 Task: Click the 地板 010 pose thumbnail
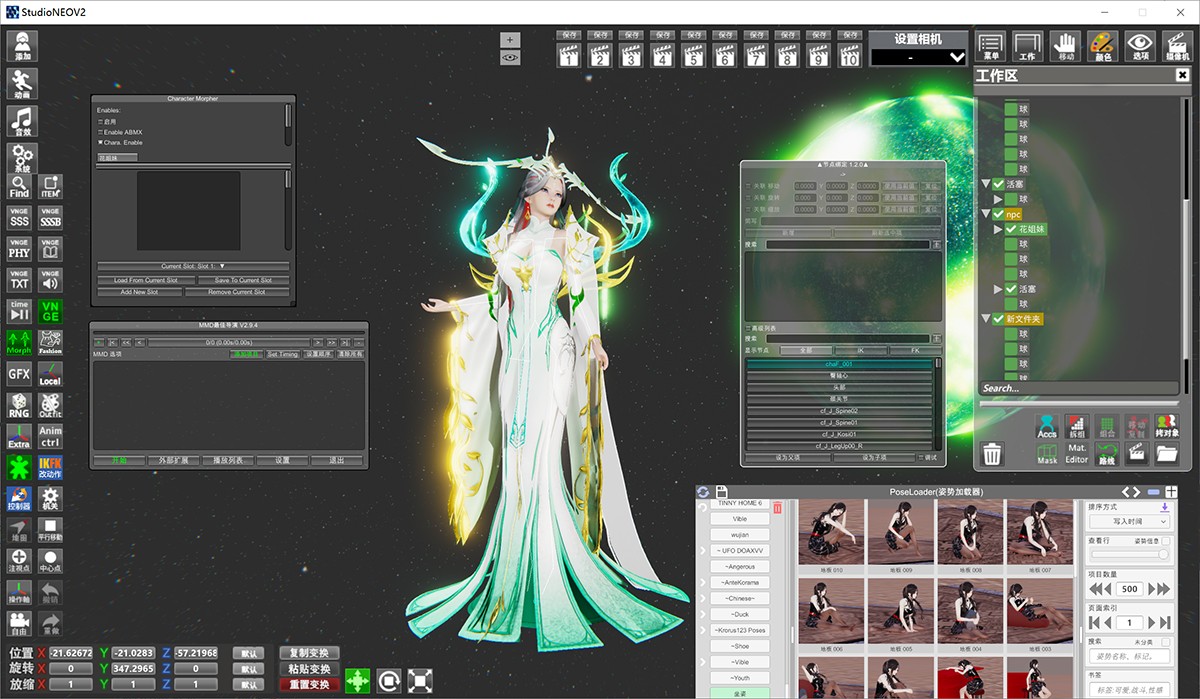pyautogui.click(x=832, y=533)
